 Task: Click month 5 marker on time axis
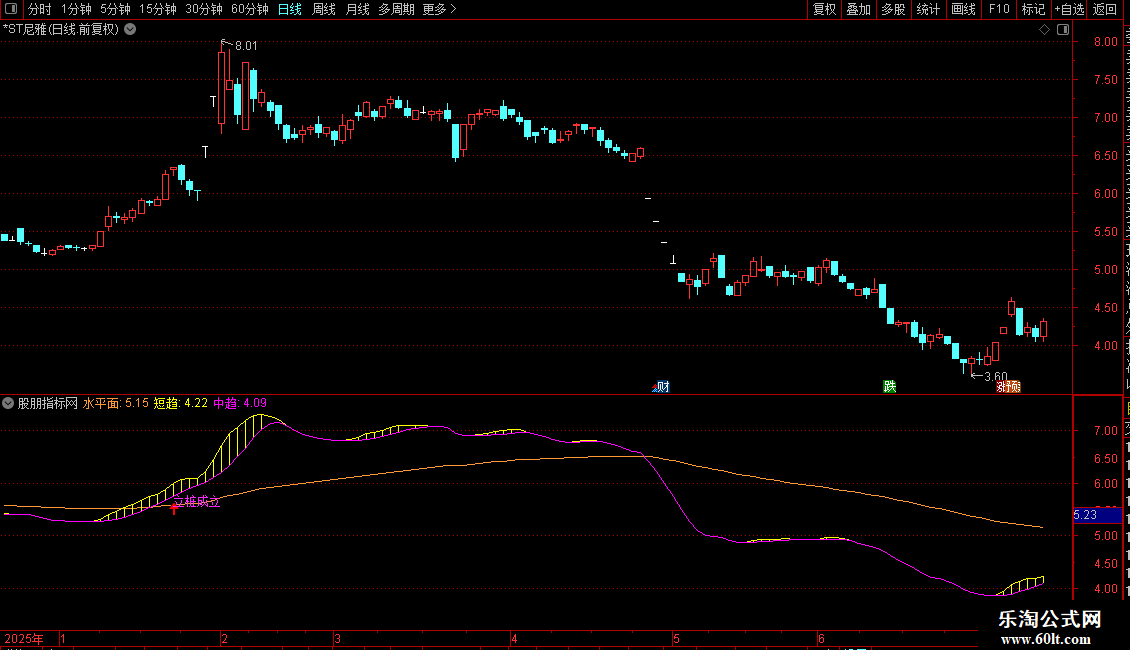[x=676, y=638]
